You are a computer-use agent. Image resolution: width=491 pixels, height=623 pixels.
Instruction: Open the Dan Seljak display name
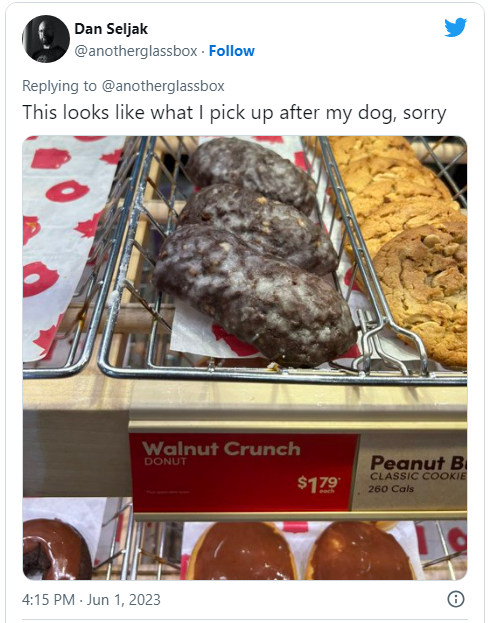pos(111,29)
